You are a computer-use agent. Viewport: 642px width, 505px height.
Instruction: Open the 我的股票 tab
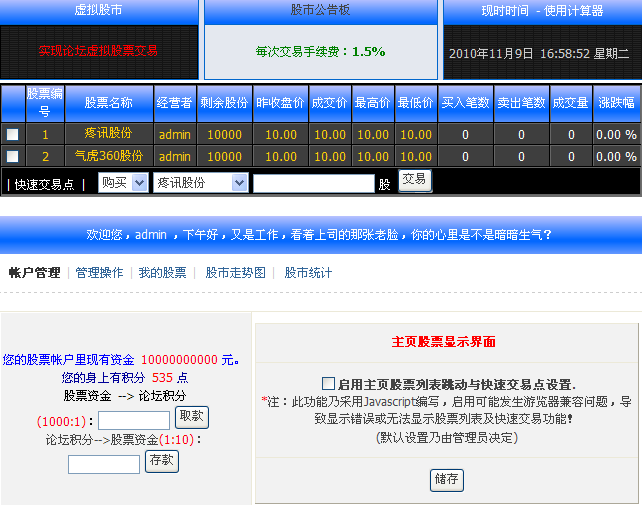pyautogui.click(x=163, y=273)
